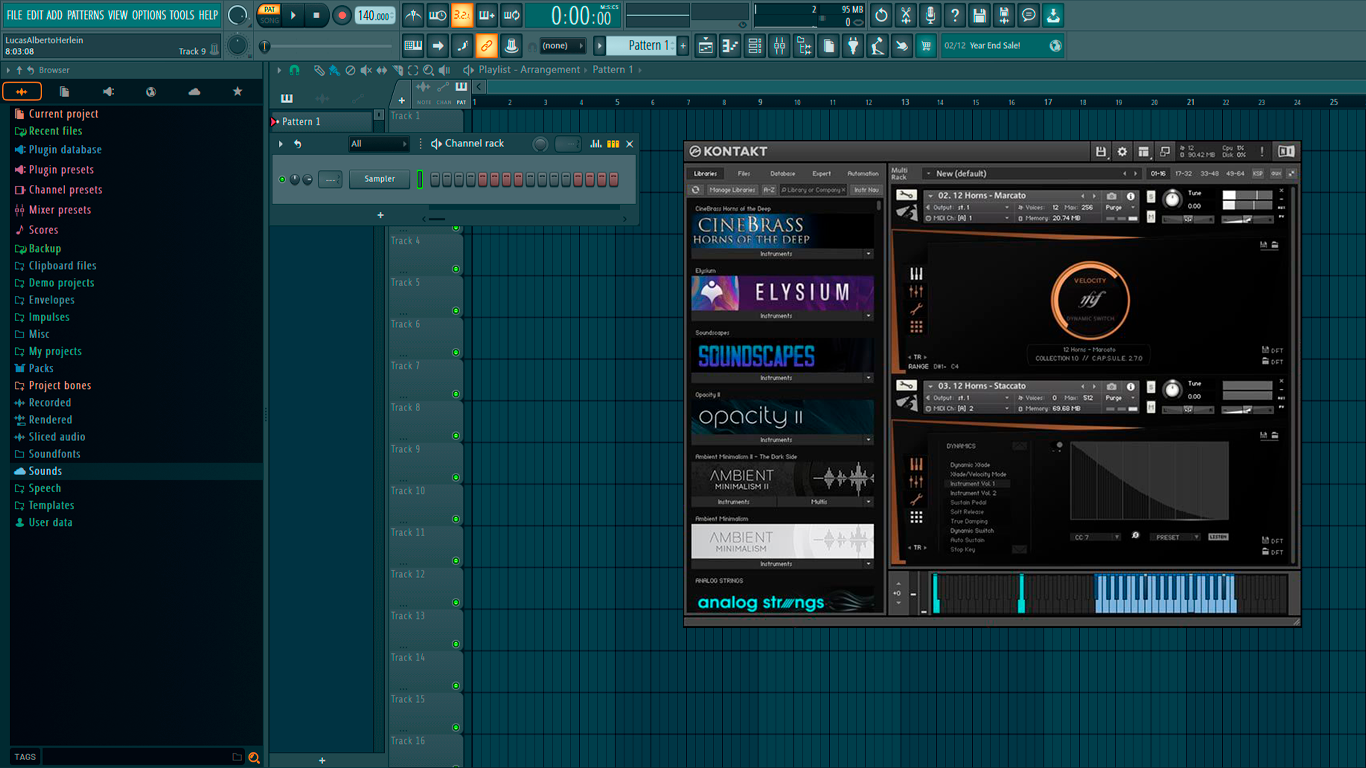Click the question mark help icon
1366x768 pixels.
click(x=955, y=16)
